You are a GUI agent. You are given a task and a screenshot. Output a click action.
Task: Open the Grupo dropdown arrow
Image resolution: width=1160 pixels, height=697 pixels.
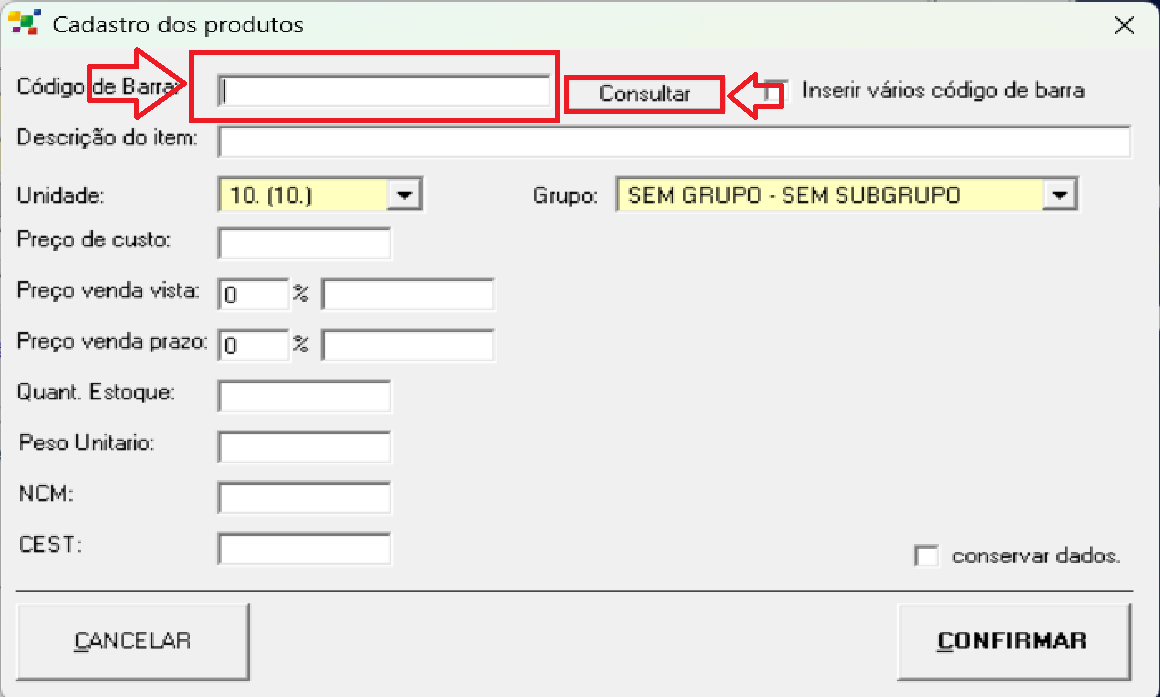(x=1059, y=195)
